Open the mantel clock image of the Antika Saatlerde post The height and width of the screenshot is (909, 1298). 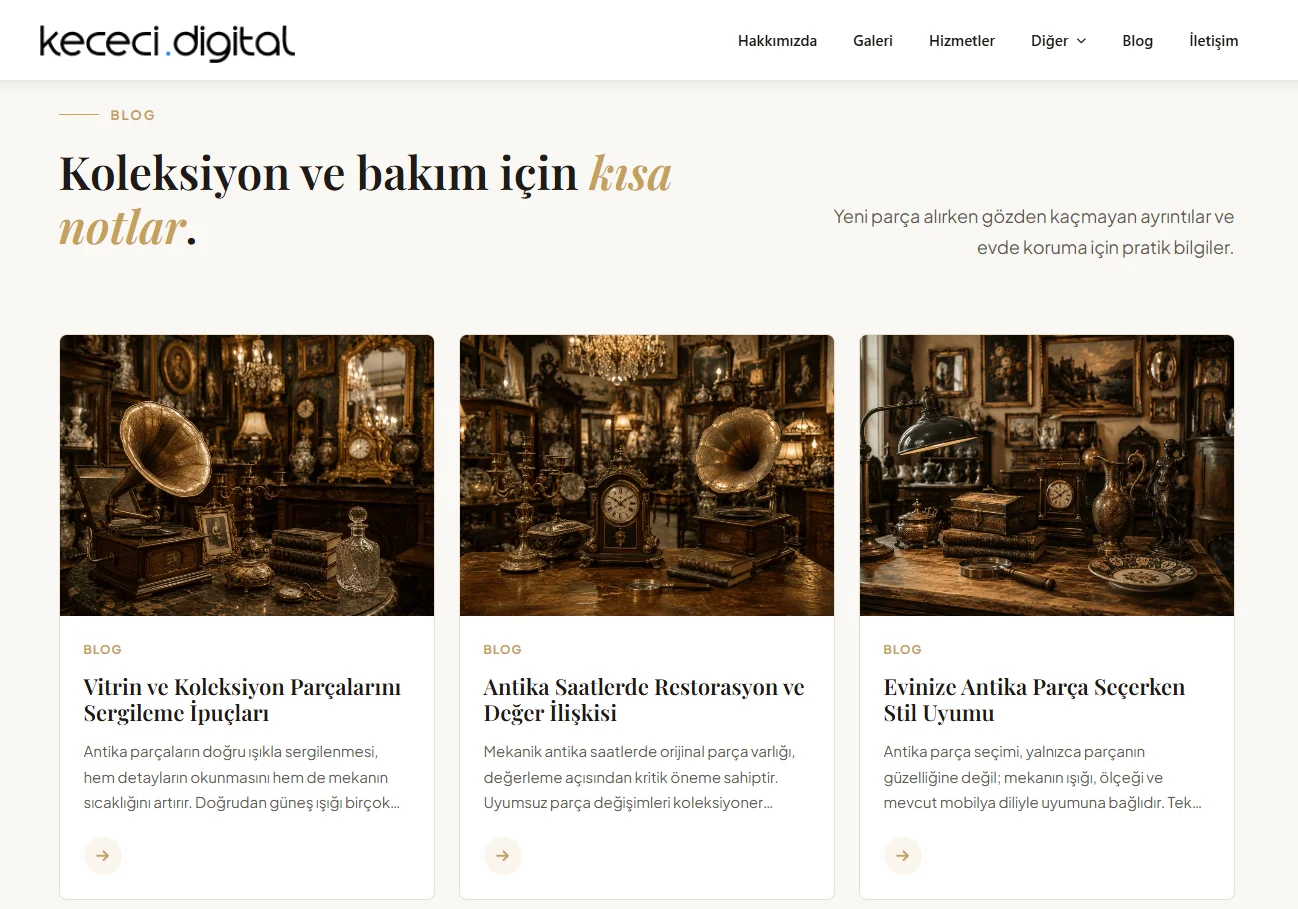click(647, 475)
